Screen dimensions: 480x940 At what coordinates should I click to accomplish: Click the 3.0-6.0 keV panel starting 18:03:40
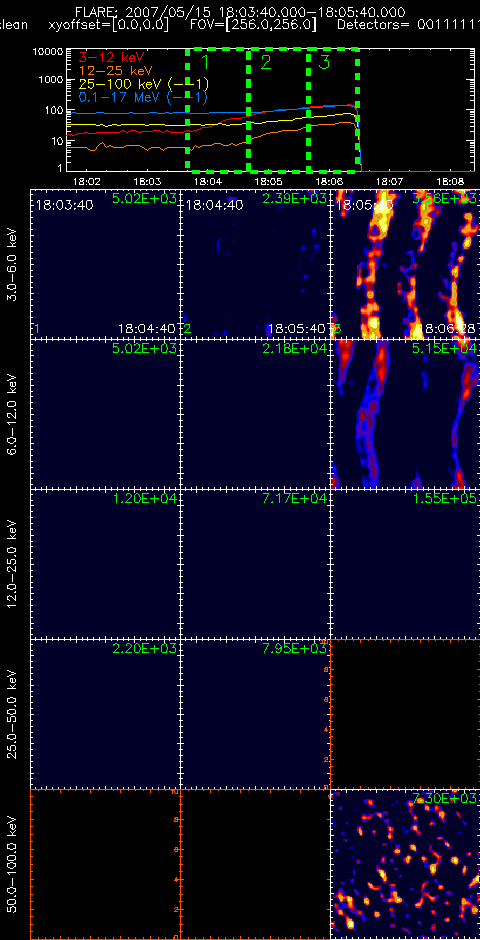coord(105,264)
